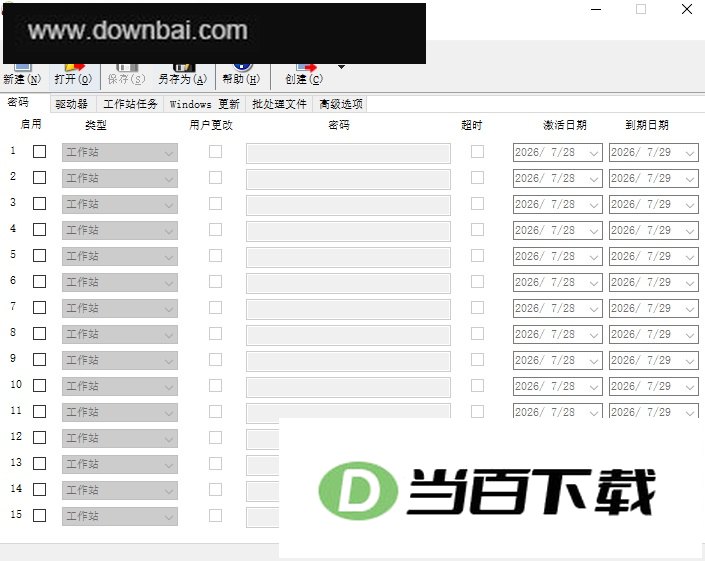The width and height of the screenshot is (705, 561).
Task: Click password field in row 10
Action: point(348,387)
